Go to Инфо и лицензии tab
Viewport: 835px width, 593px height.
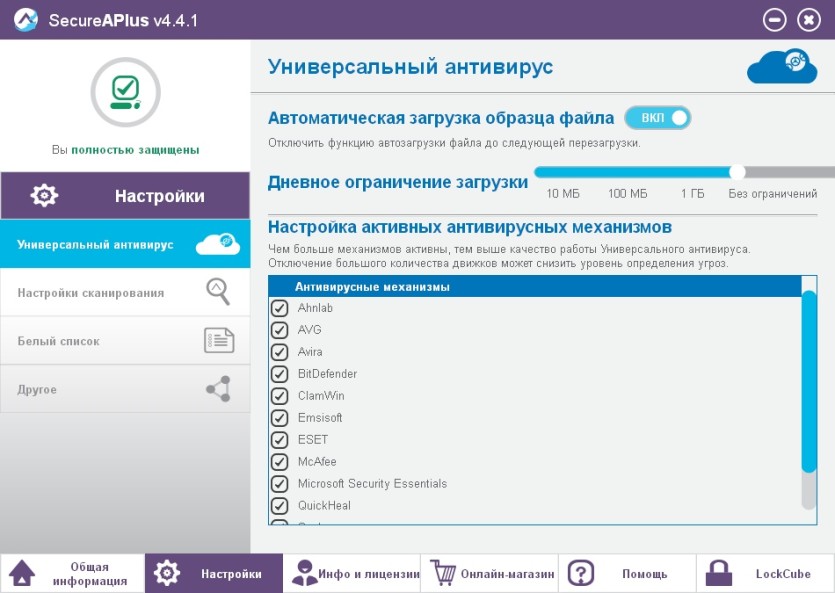pos(351,573)
